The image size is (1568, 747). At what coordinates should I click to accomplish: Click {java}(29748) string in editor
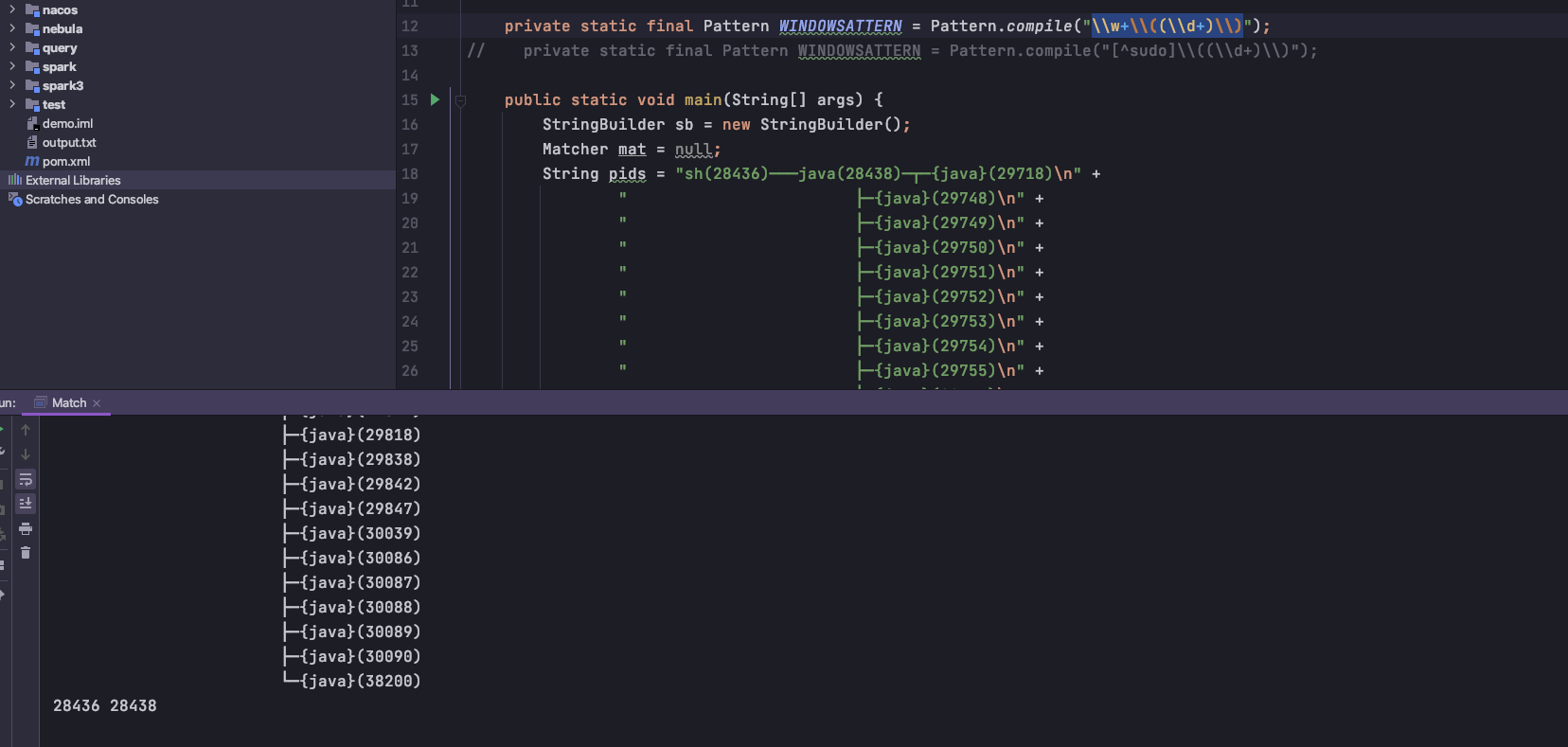click(935, 199)
